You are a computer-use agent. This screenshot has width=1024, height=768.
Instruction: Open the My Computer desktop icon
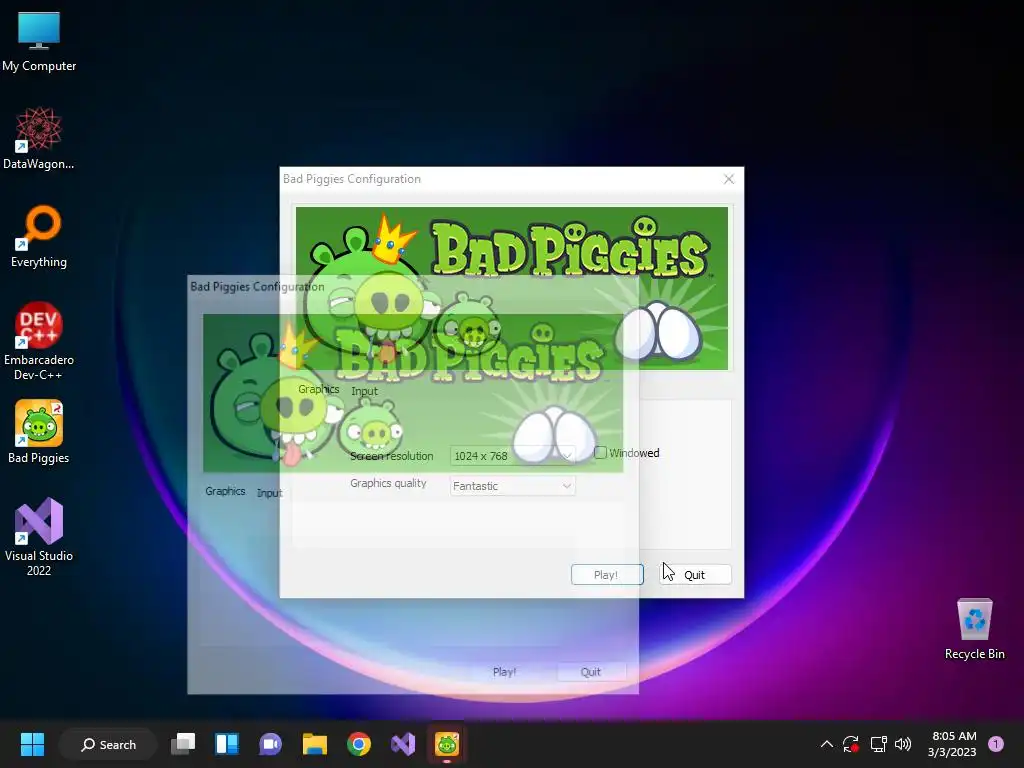coord(39,42)
